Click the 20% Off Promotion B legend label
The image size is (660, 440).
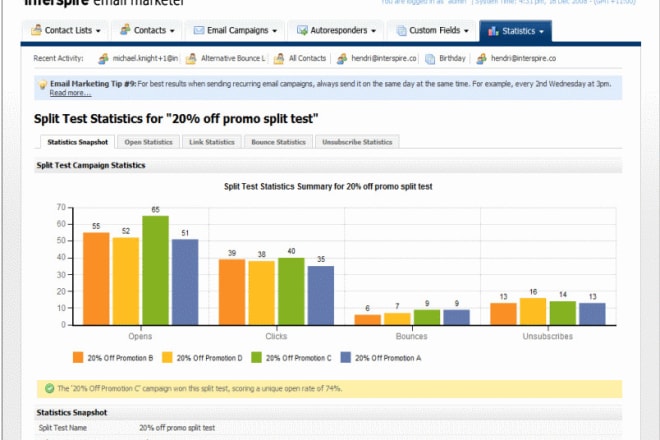pyautogui.click(x=120, y=358)
